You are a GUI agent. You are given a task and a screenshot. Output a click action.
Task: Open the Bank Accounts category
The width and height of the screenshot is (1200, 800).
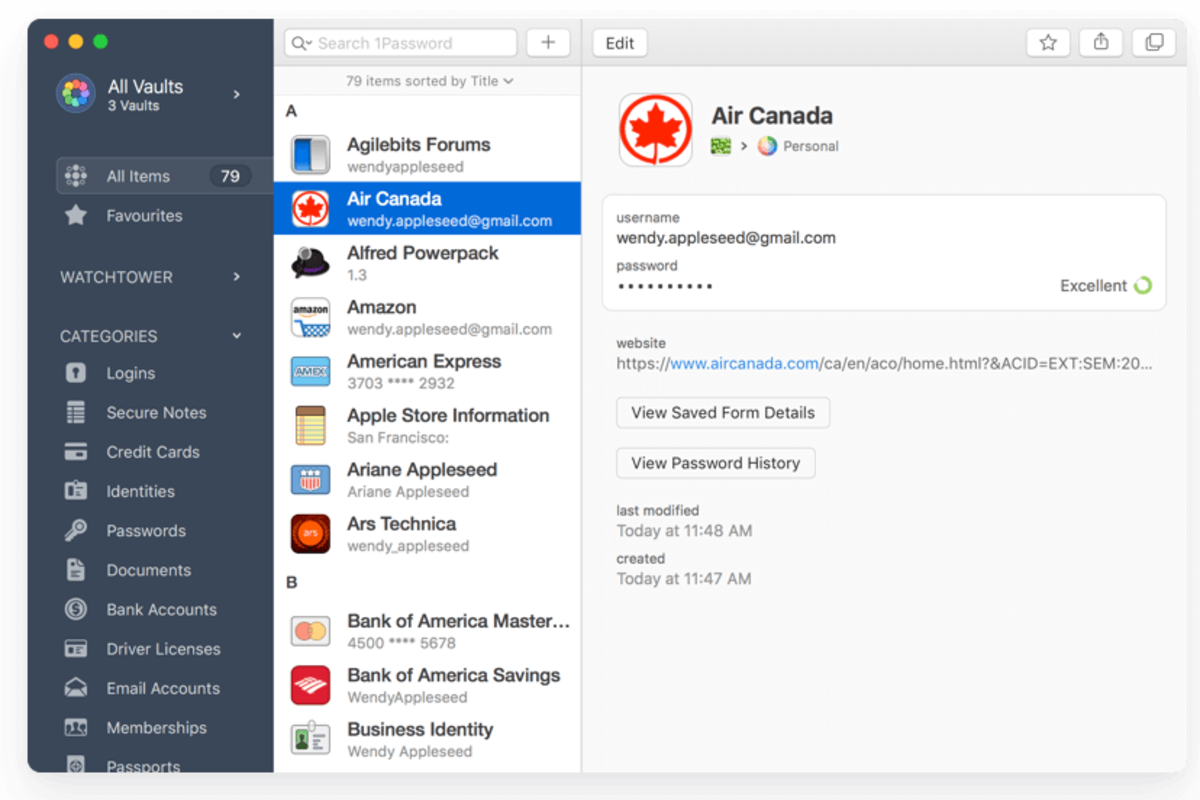[x=139, y=609]
